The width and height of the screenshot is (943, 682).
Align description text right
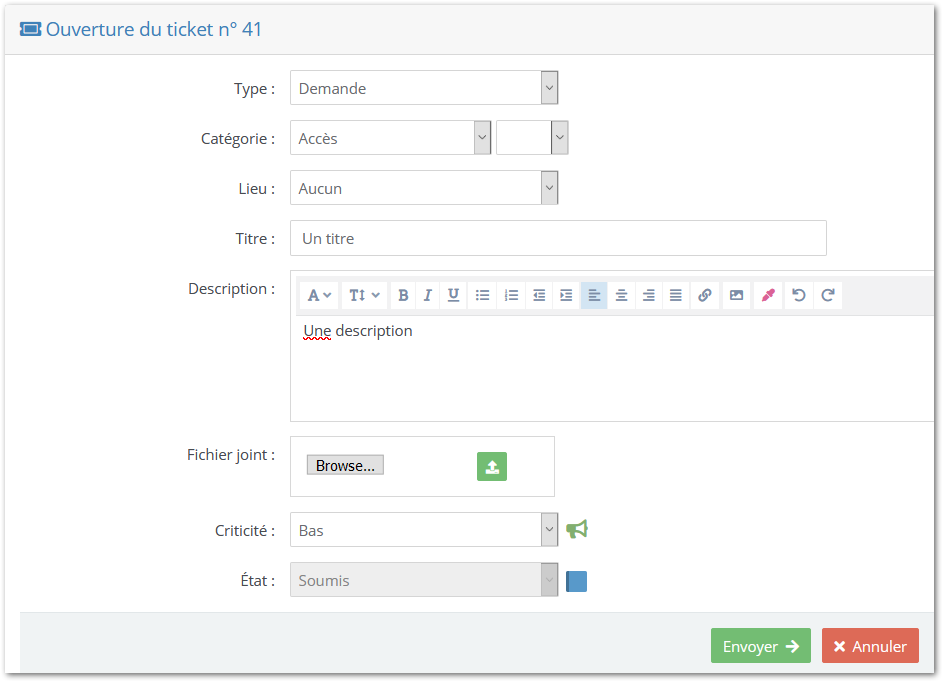[x=648, y=295]
